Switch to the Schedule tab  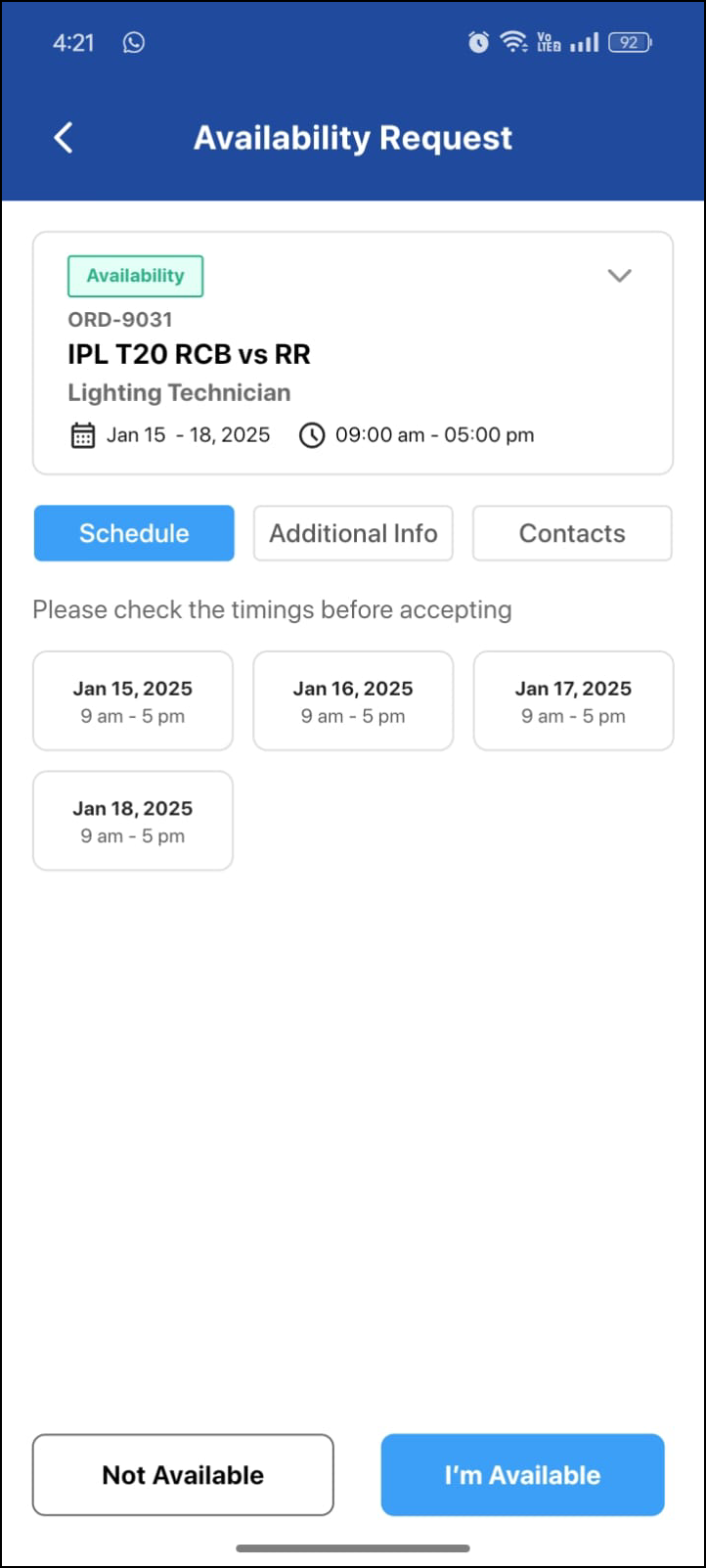[x=134, y=533]
